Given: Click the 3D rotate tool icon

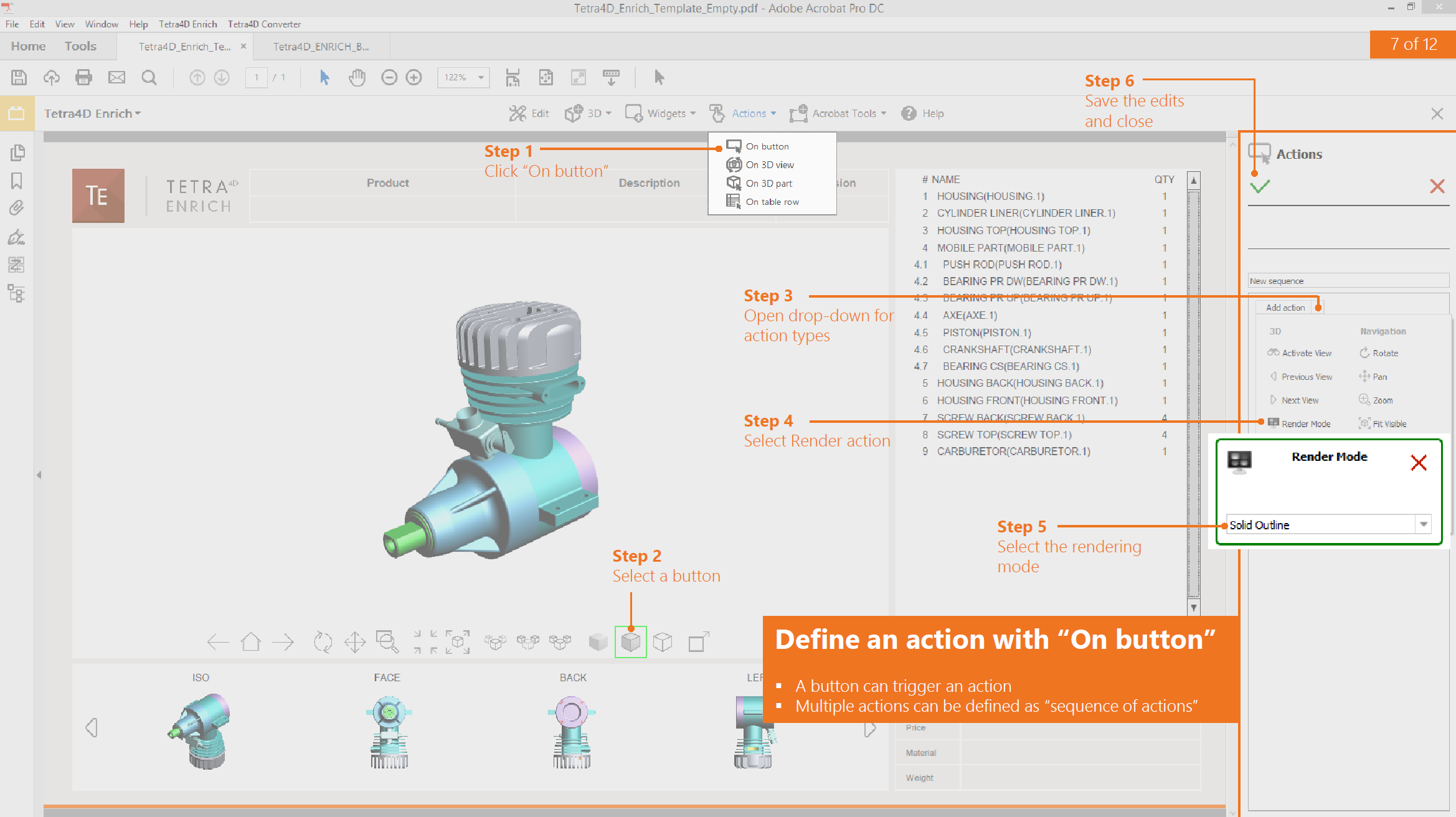Looking at the screenshot, I should coord(323,642).
